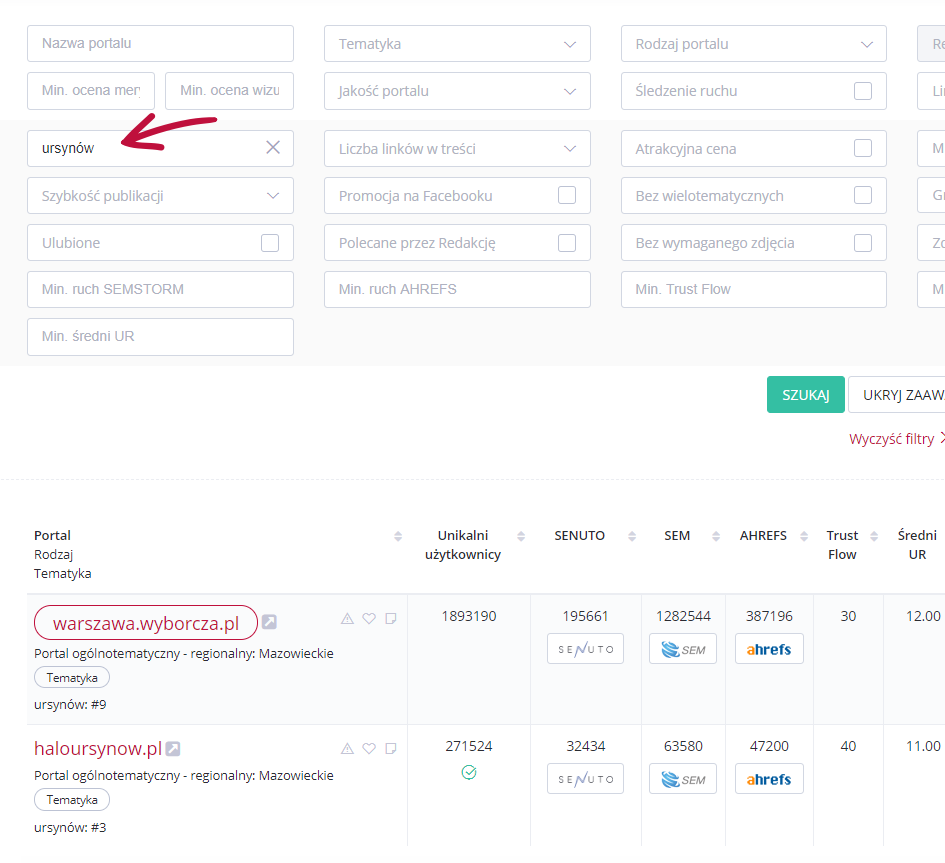The width and height of the screenshot is (945, 863).
Task: Expand the Tematyka dropdown
Action: pos(457,44)
